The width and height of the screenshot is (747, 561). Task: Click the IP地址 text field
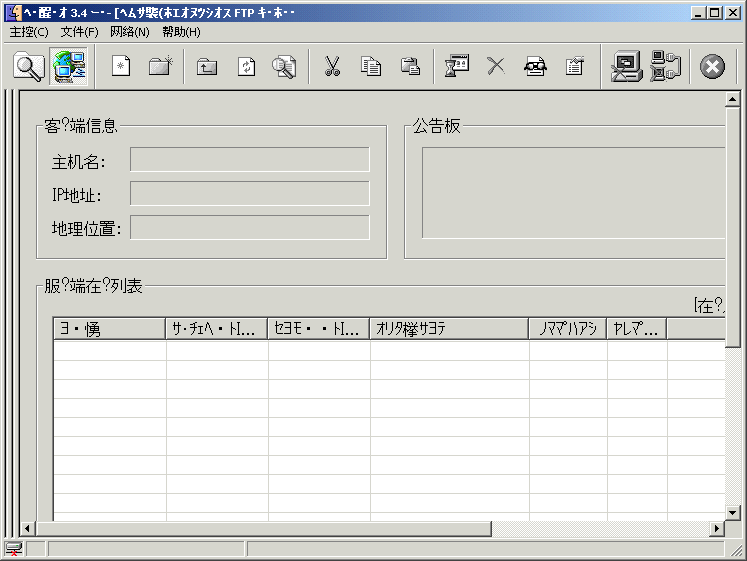coord(249,194)
